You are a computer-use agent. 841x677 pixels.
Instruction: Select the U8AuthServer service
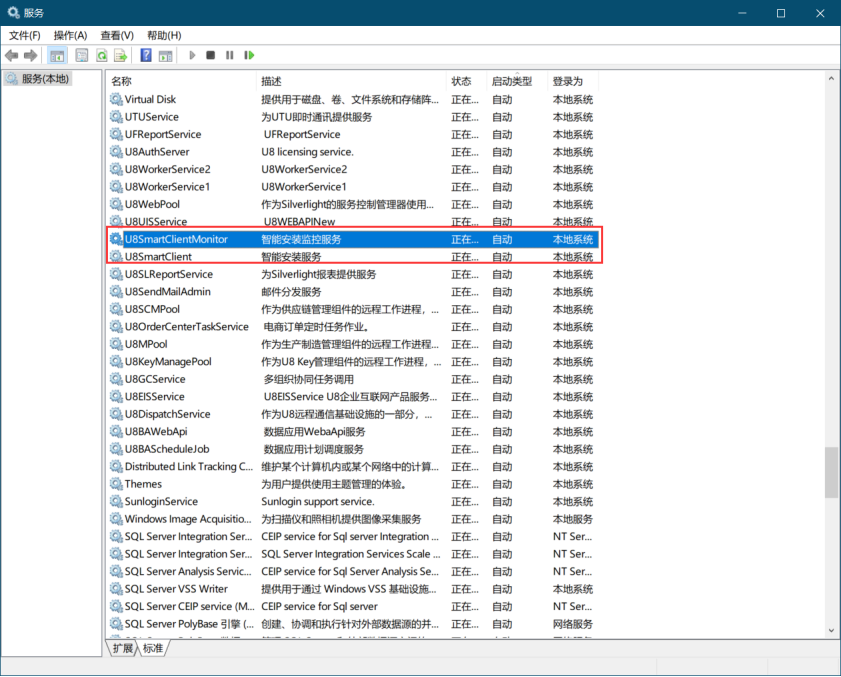(353, 152)
